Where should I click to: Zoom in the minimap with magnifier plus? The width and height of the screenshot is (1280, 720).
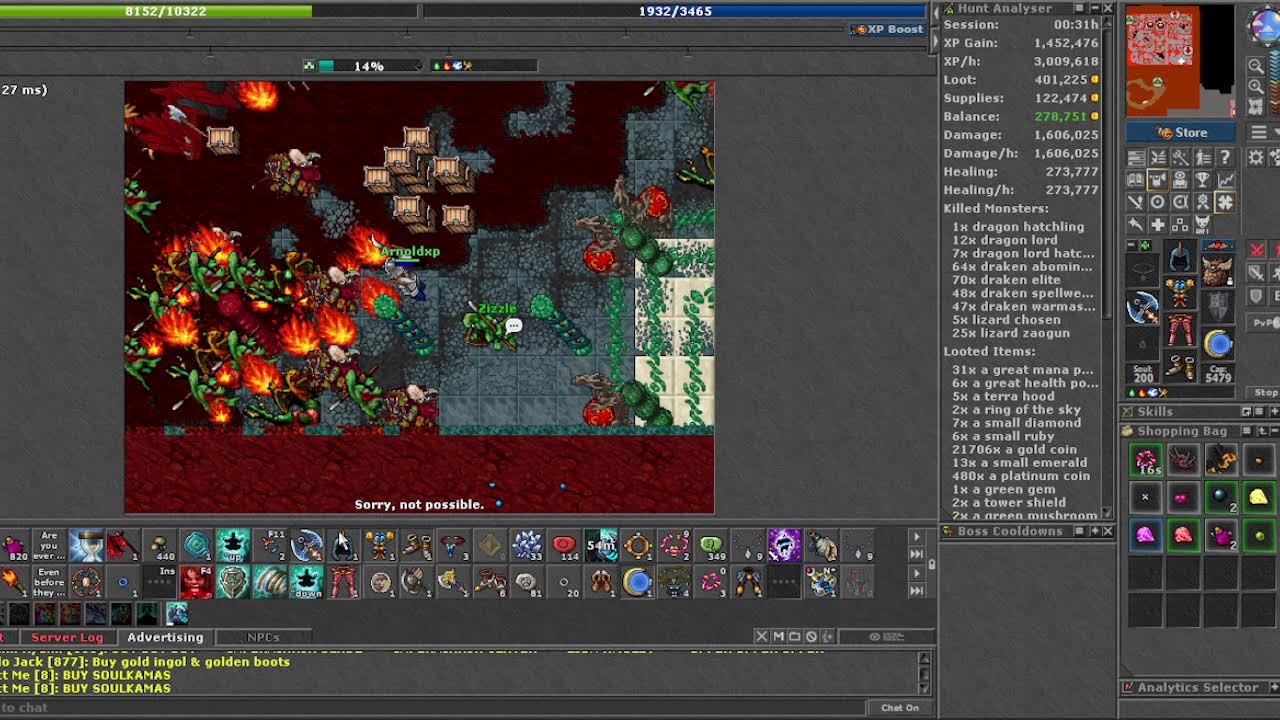pos(1256,86)
